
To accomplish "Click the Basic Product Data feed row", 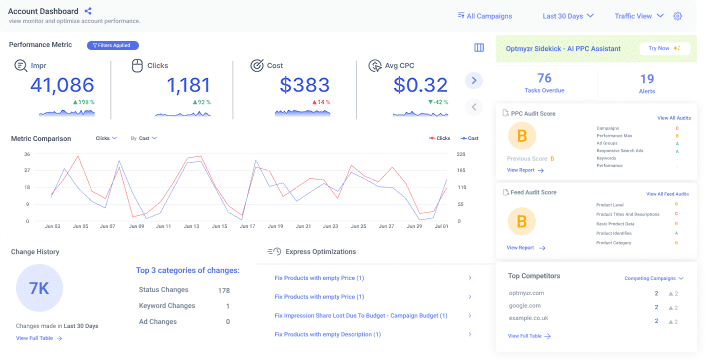I will (x=637, y=224).
